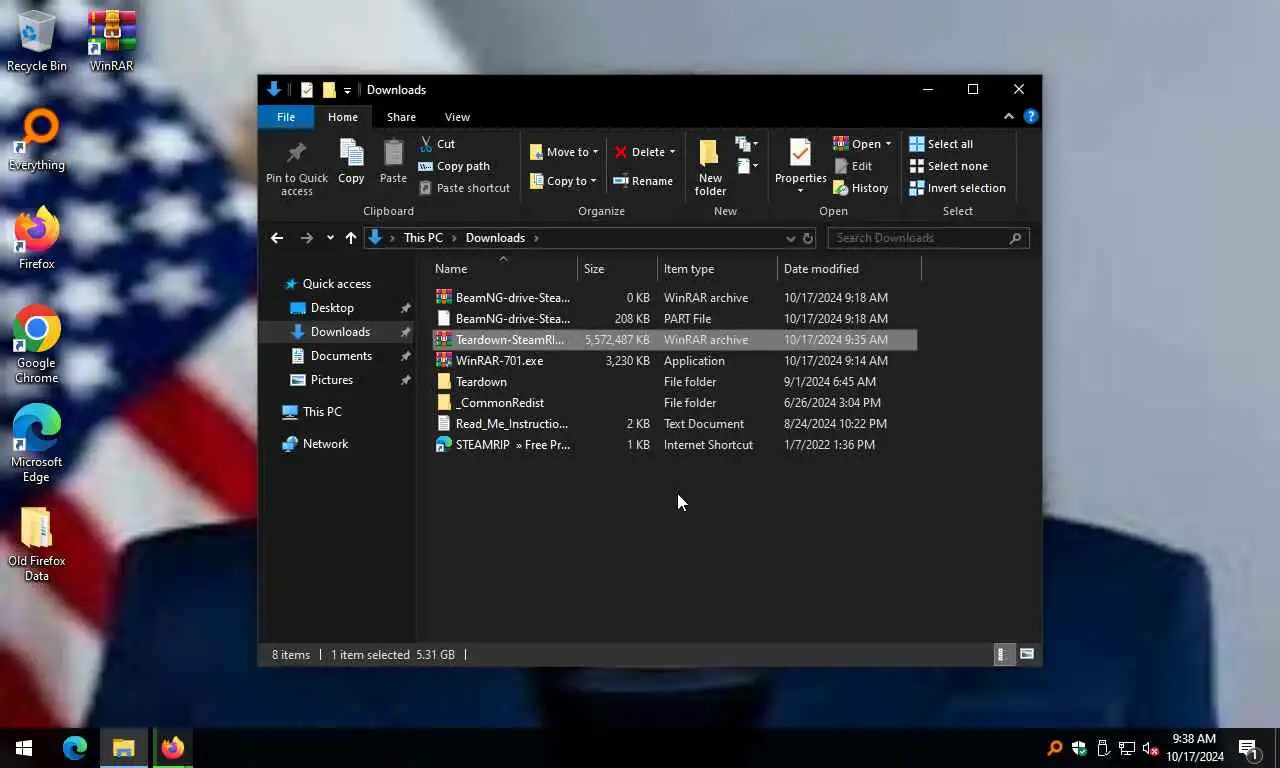Collapse the ribbon with the chevron
The image size is (1280, 768).
pyautogui.click(x=1008, y=117)
